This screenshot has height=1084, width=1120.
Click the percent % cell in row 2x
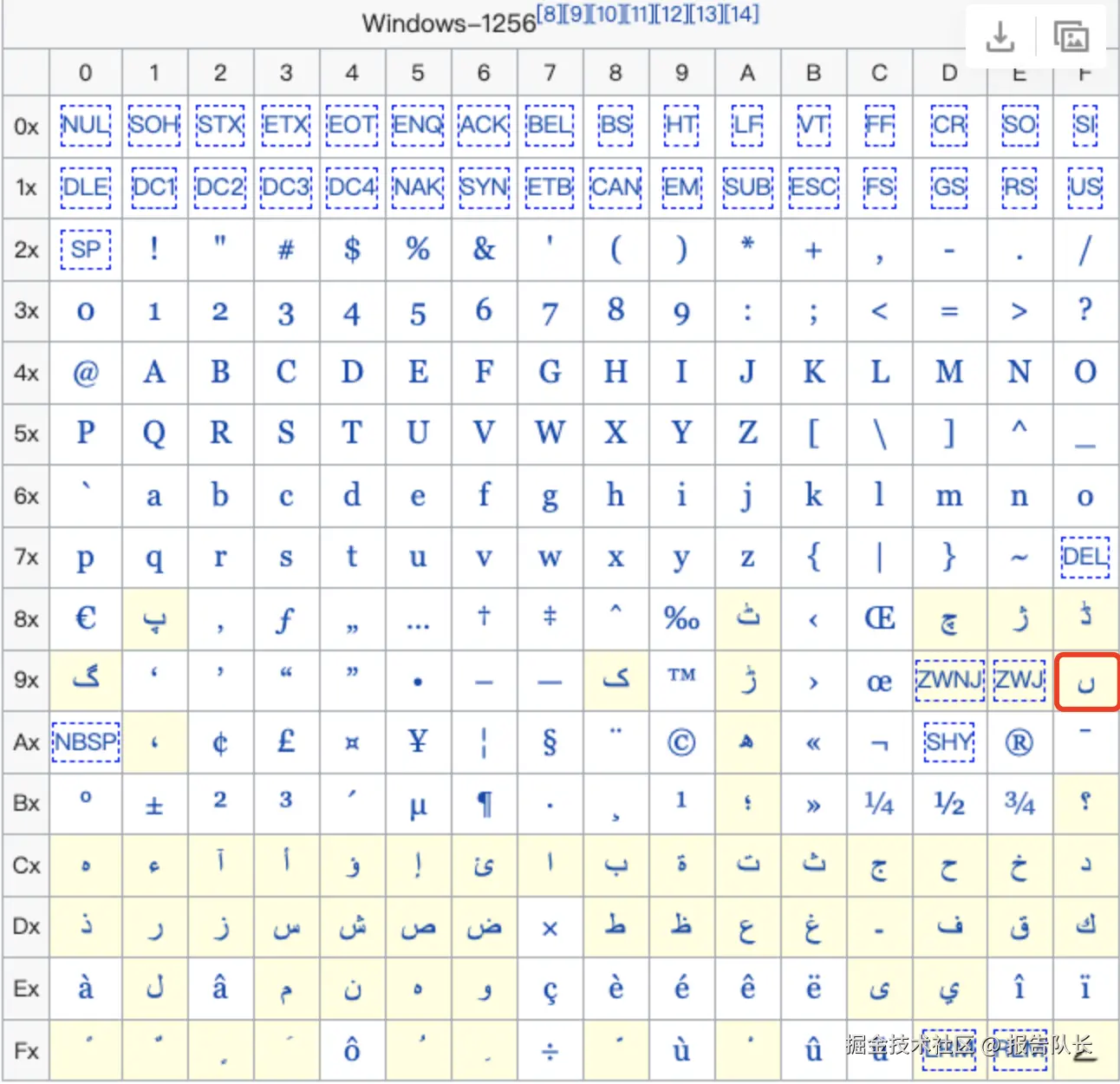418,250
